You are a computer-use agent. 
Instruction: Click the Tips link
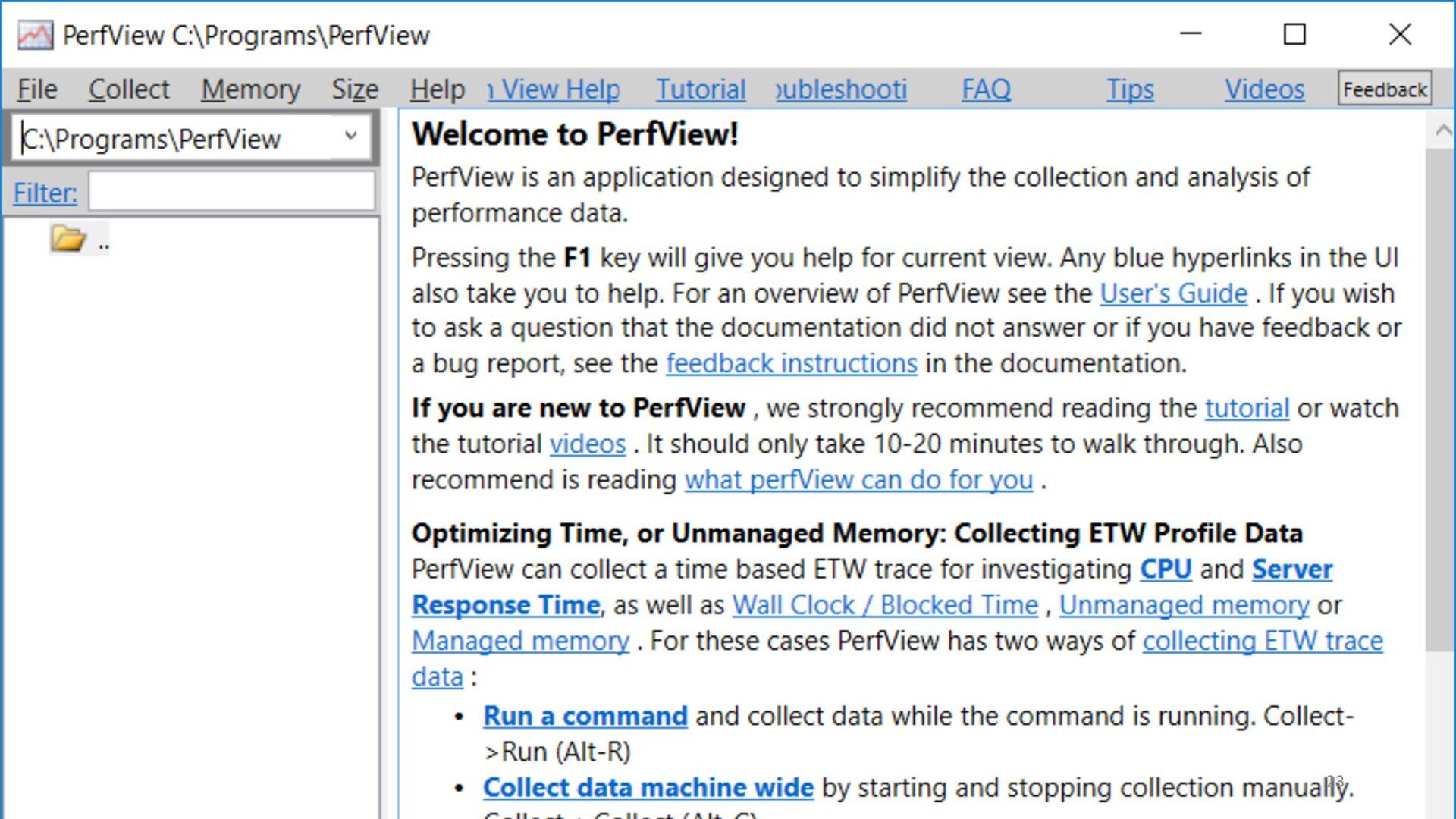click(1130, 89)
